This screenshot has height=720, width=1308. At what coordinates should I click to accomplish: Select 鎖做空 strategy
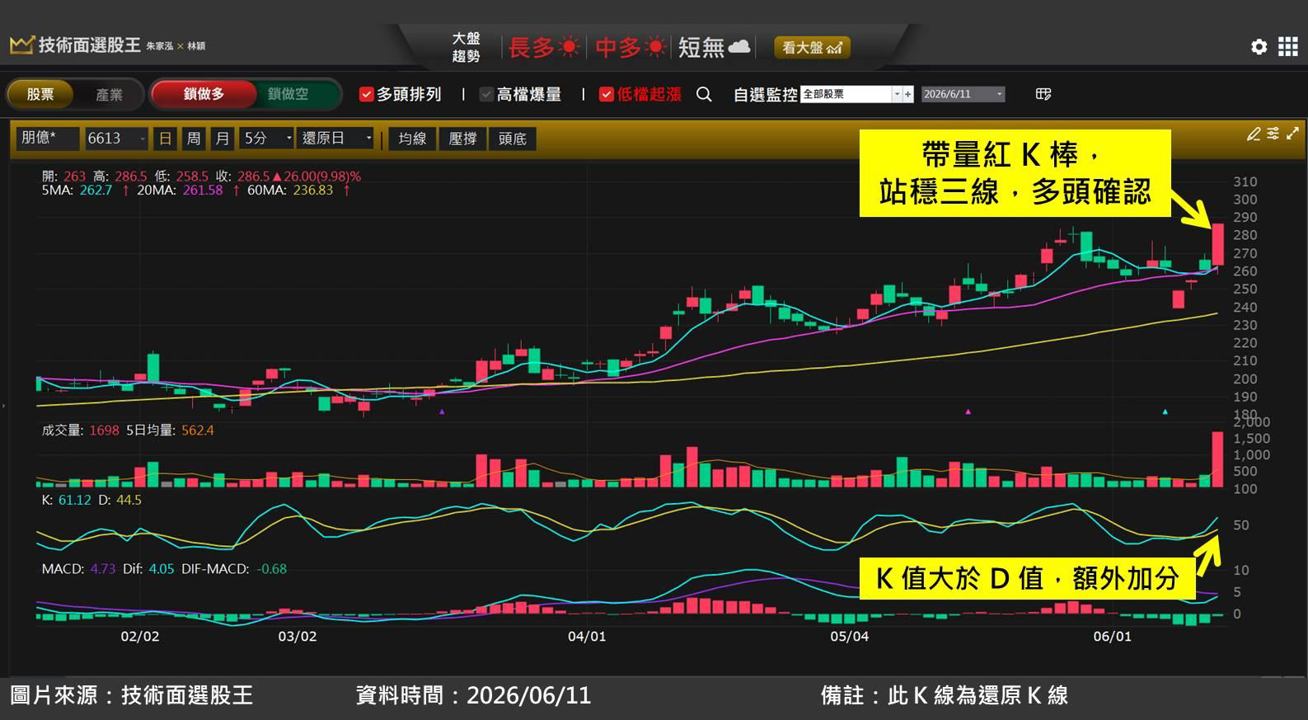(x=288, y=94)
